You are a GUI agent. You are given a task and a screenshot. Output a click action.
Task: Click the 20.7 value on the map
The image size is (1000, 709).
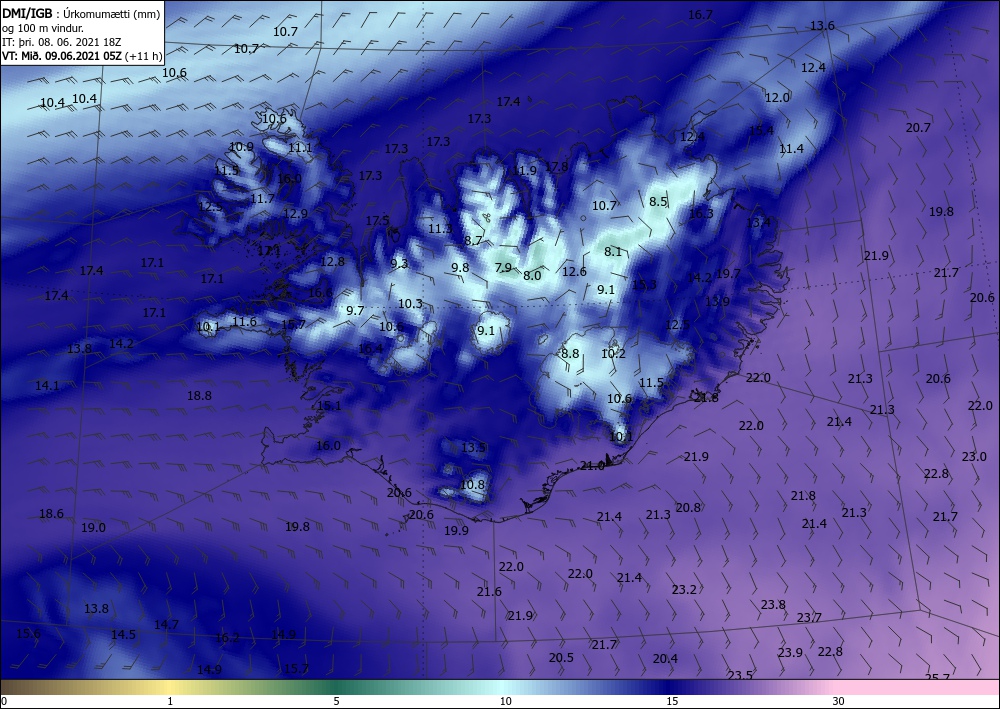(x=918, y=128)
